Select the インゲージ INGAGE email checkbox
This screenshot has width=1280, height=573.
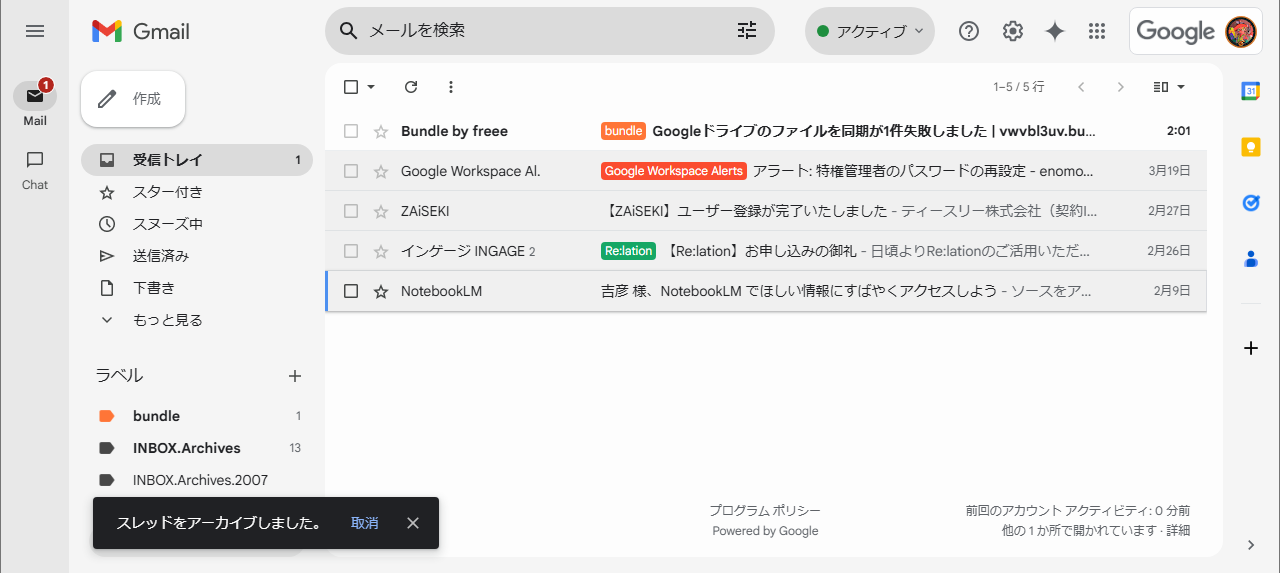tap(351, 251)
